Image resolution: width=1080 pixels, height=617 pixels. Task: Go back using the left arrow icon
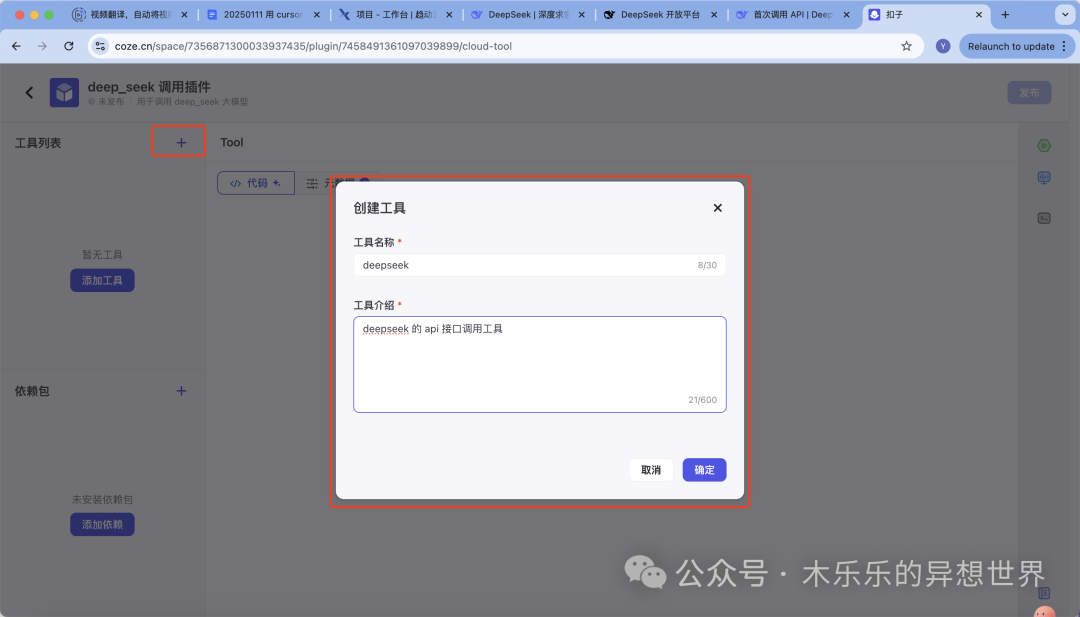click(29, 93)
